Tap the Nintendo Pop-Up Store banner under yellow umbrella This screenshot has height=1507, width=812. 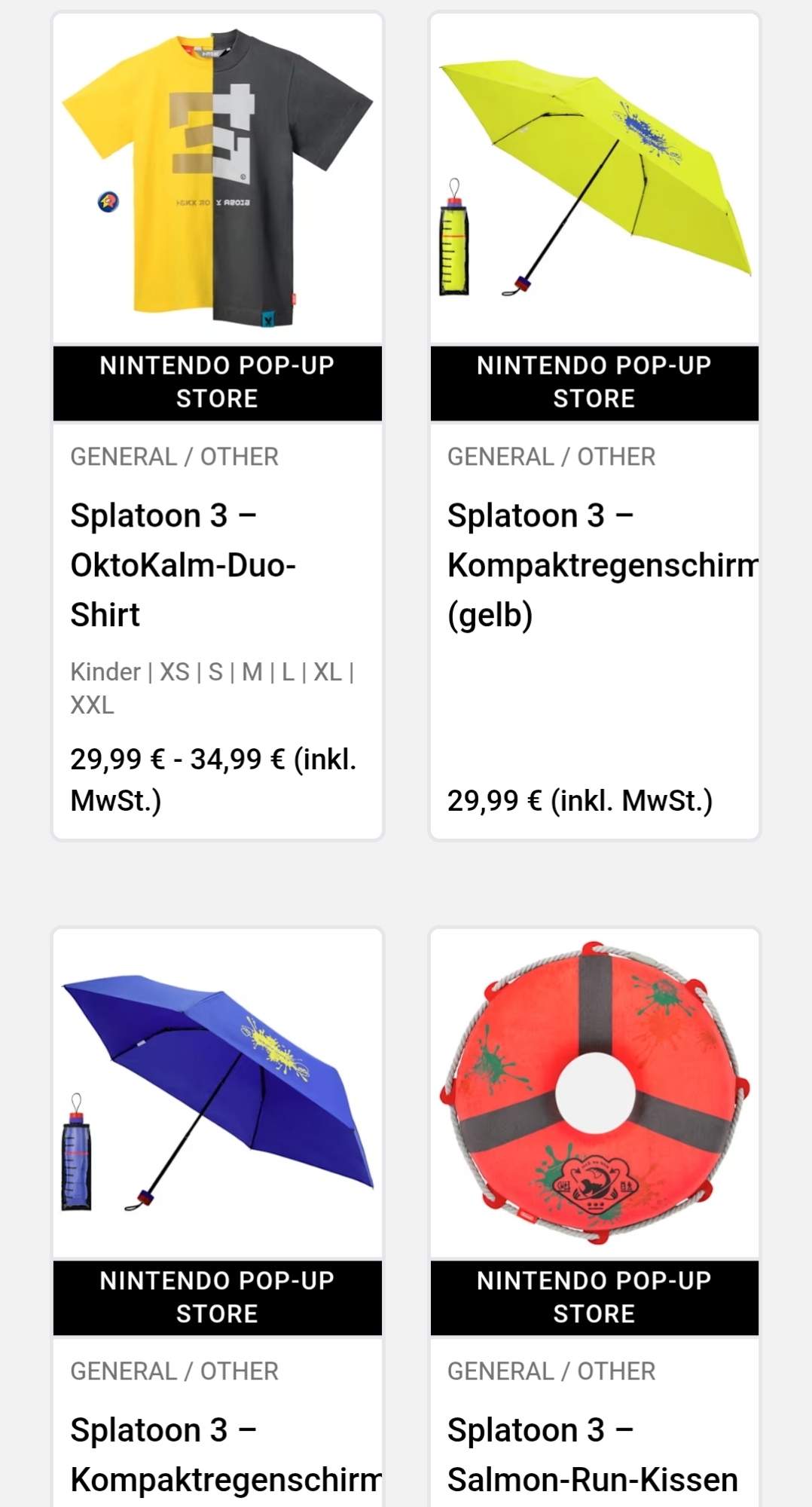(594, 382)
